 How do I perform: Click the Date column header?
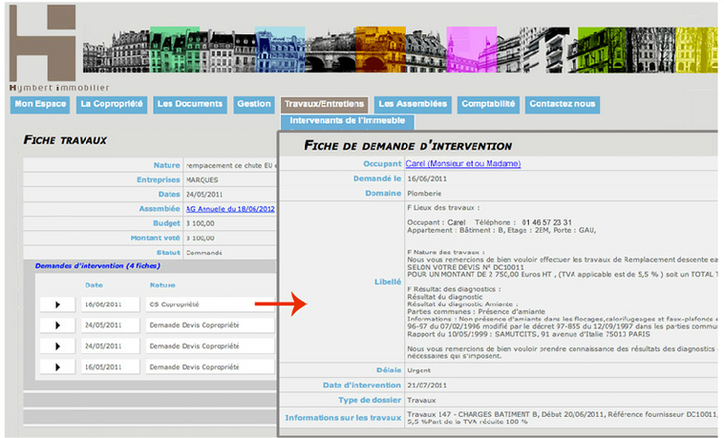pos(94,285)
